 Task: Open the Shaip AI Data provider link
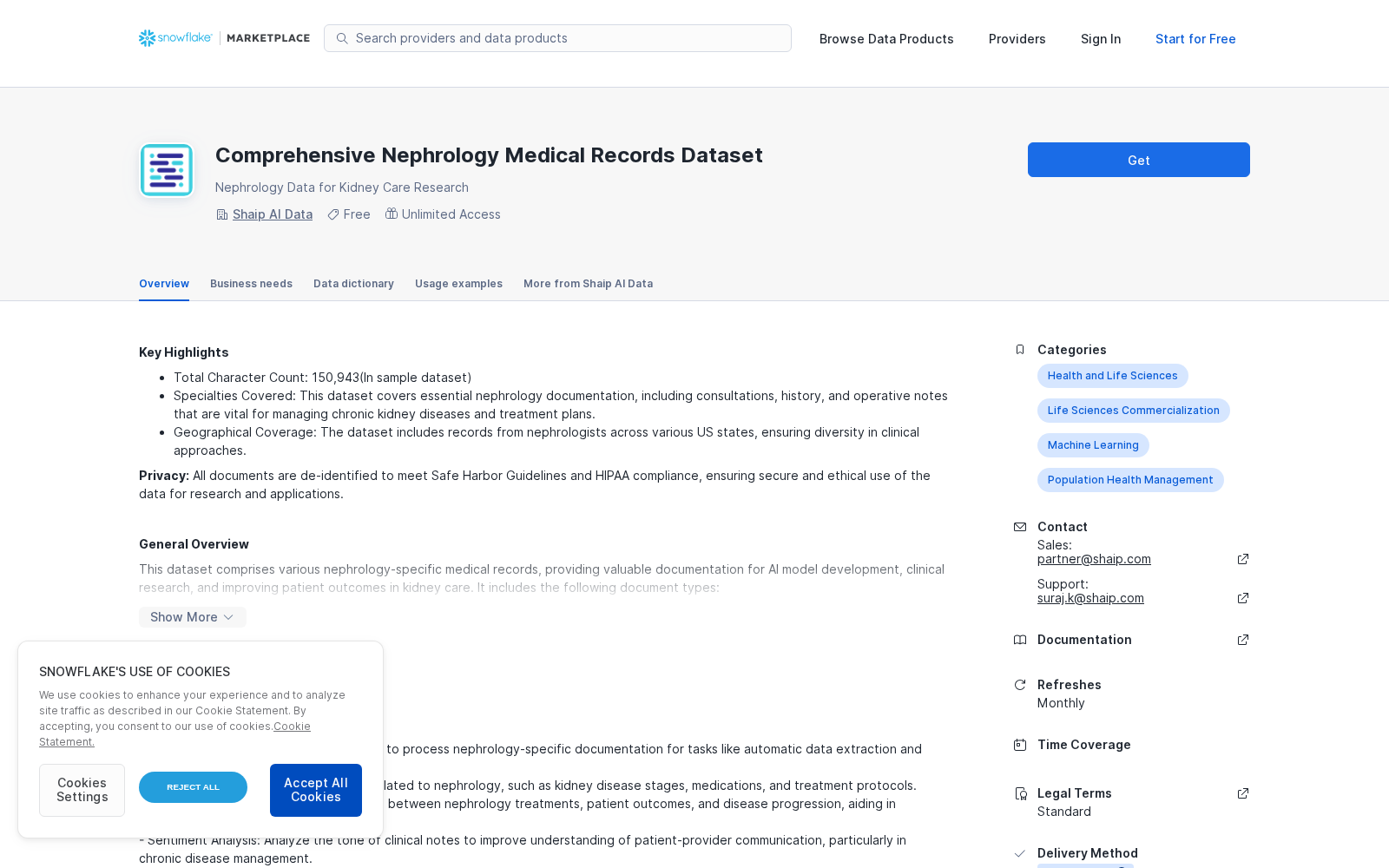coord(273,214)
